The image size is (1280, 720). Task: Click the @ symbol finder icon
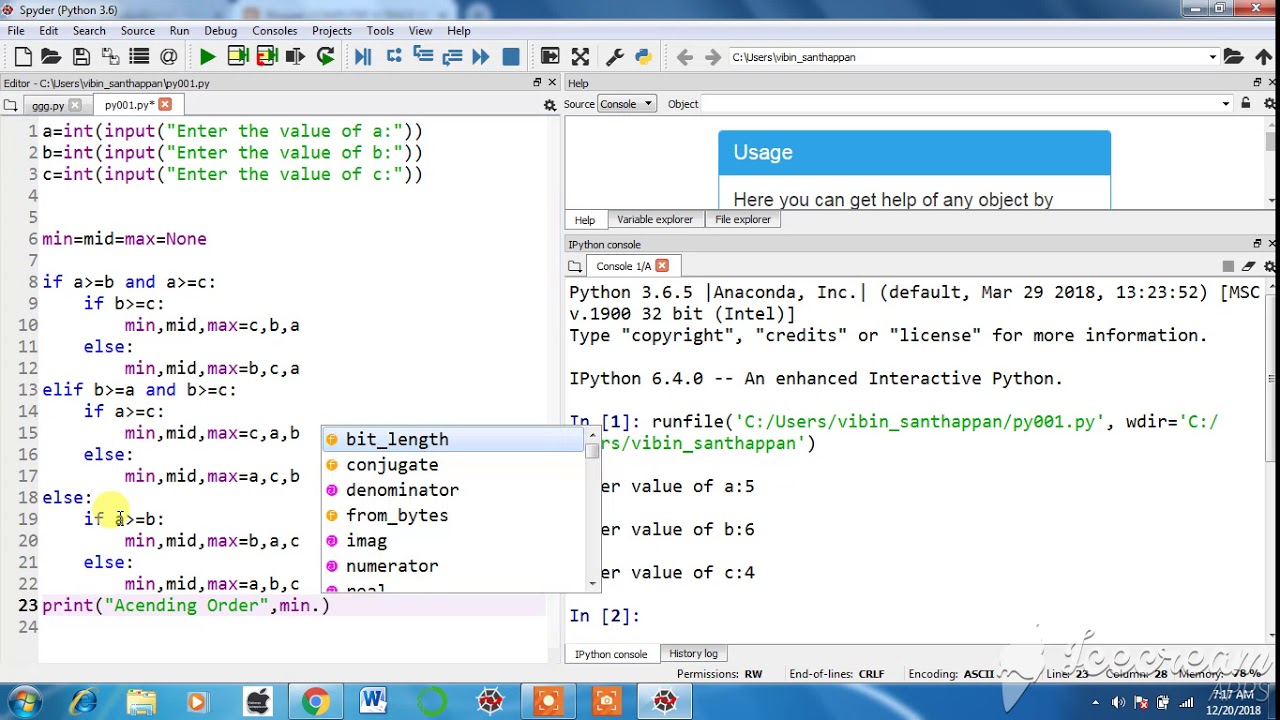[x=169, y=57]
